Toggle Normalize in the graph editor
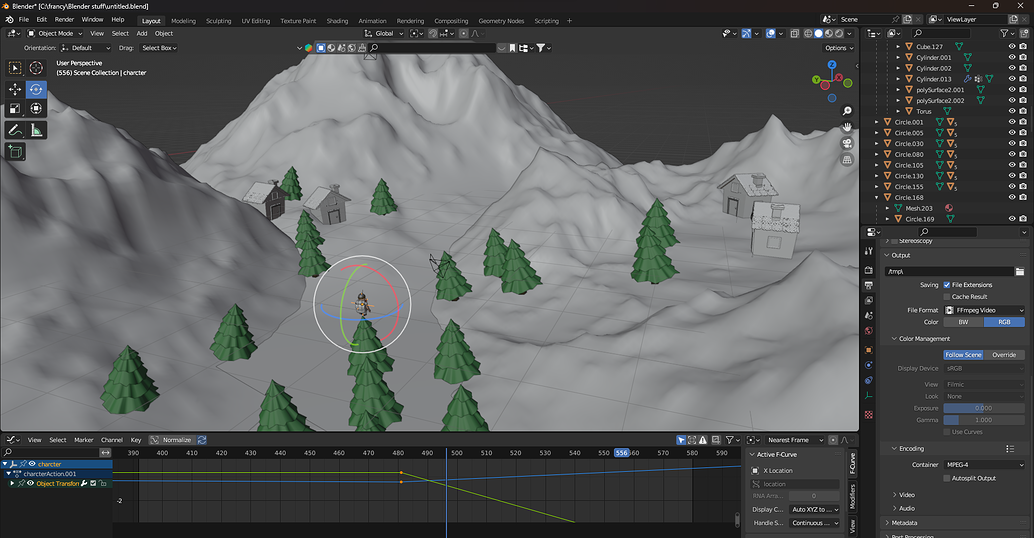The width and height of the screenshot is (1034, 538). [x=171, y=440]
